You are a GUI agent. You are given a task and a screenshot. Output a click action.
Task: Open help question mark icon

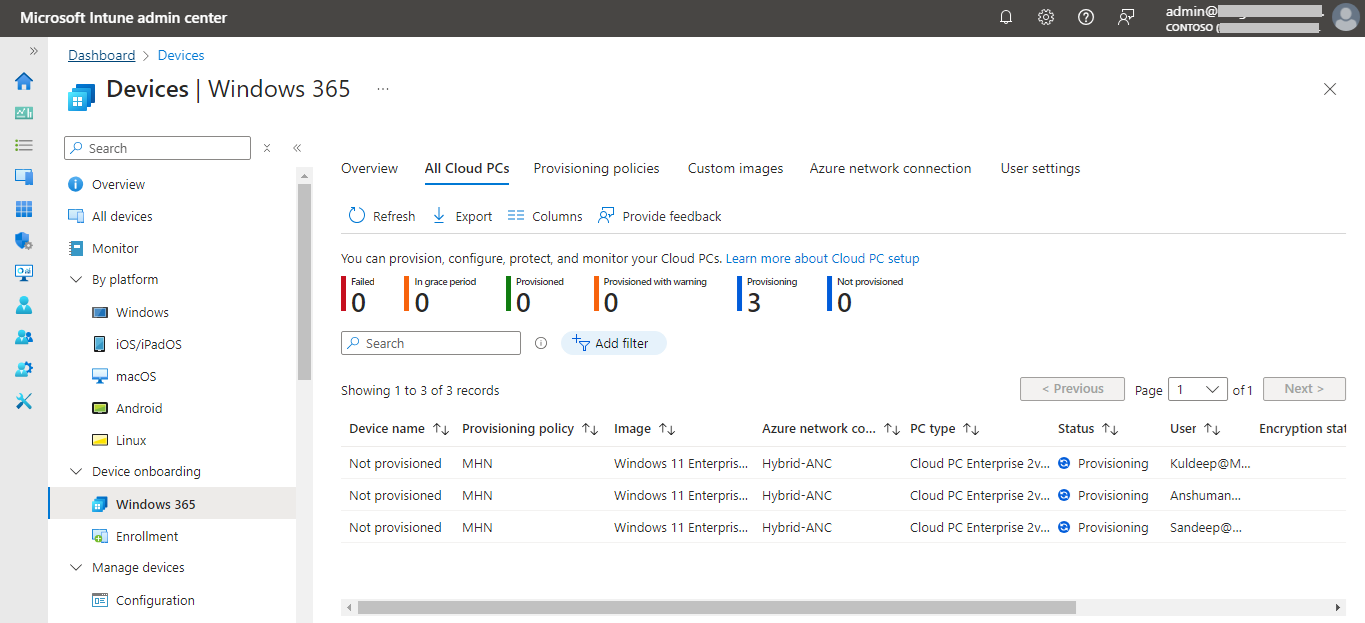(1086, 17)
